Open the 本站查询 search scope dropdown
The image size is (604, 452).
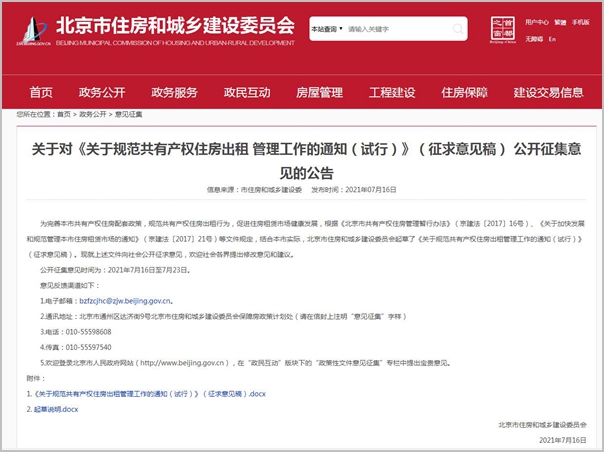(326, 29)
